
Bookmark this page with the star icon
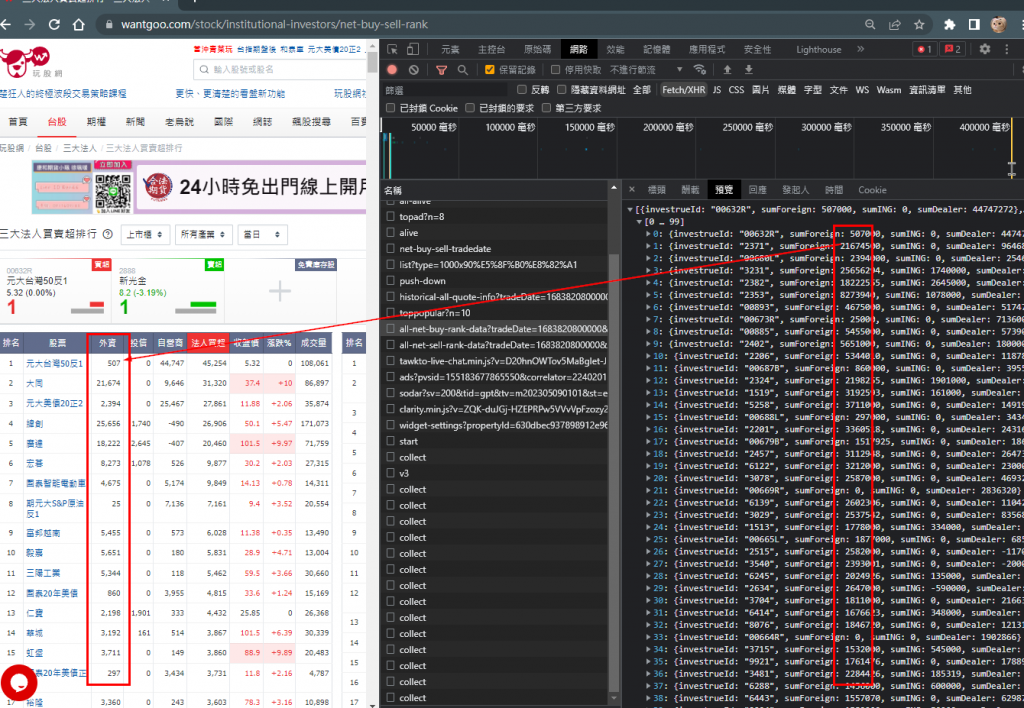click(920, 25)
